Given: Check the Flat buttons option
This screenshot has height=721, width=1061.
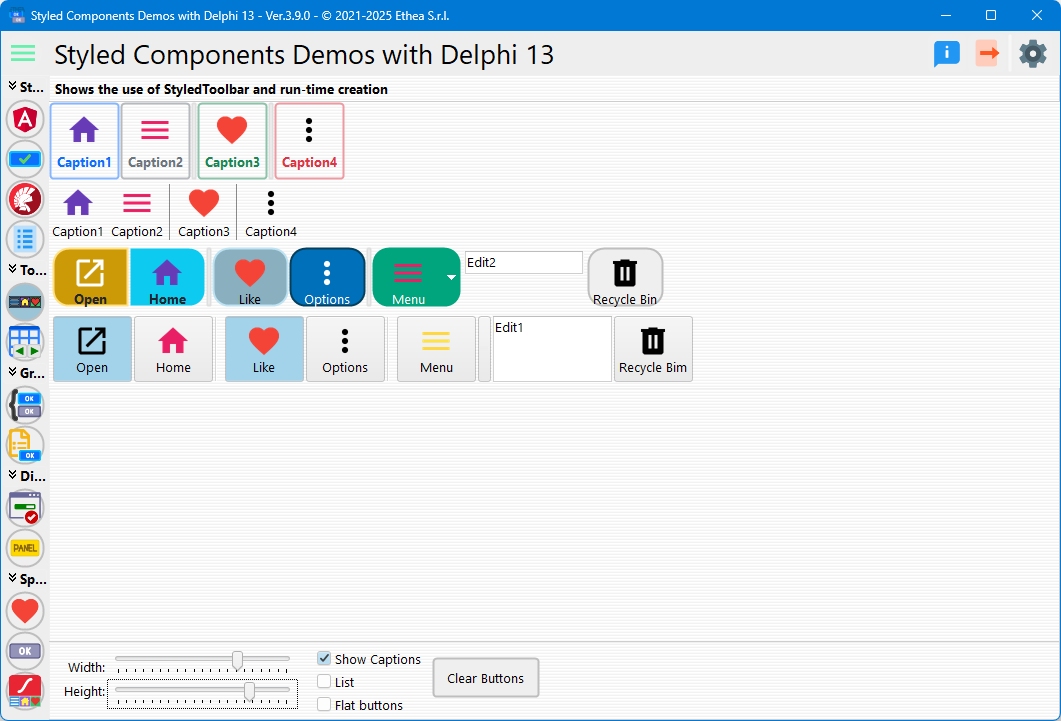Looking at the screenshot, I should 324,705.
